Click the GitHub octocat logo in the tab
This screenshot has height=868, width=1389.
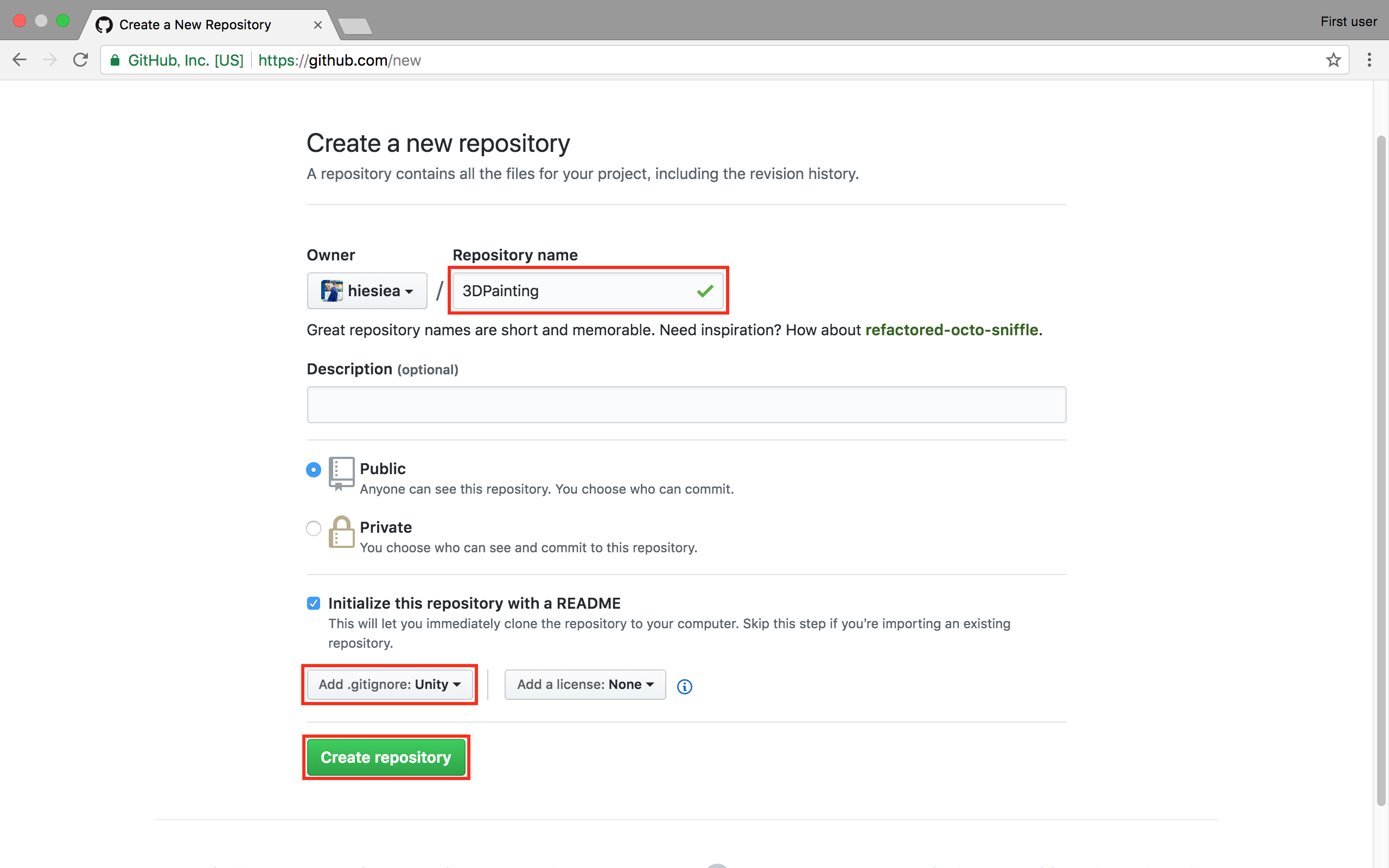pos(104,25)
